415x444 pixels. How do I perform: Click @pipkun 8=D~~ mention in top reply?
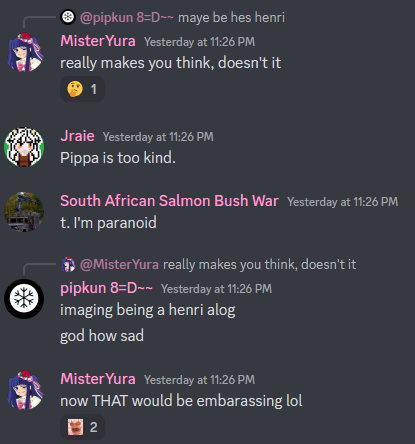tap(127, 17)
